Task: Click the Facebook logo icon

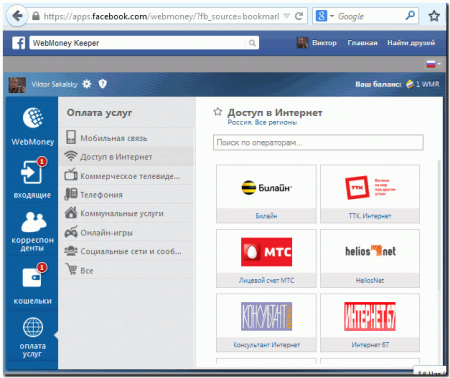Action: pyautogui.click(x=19, y=43)
